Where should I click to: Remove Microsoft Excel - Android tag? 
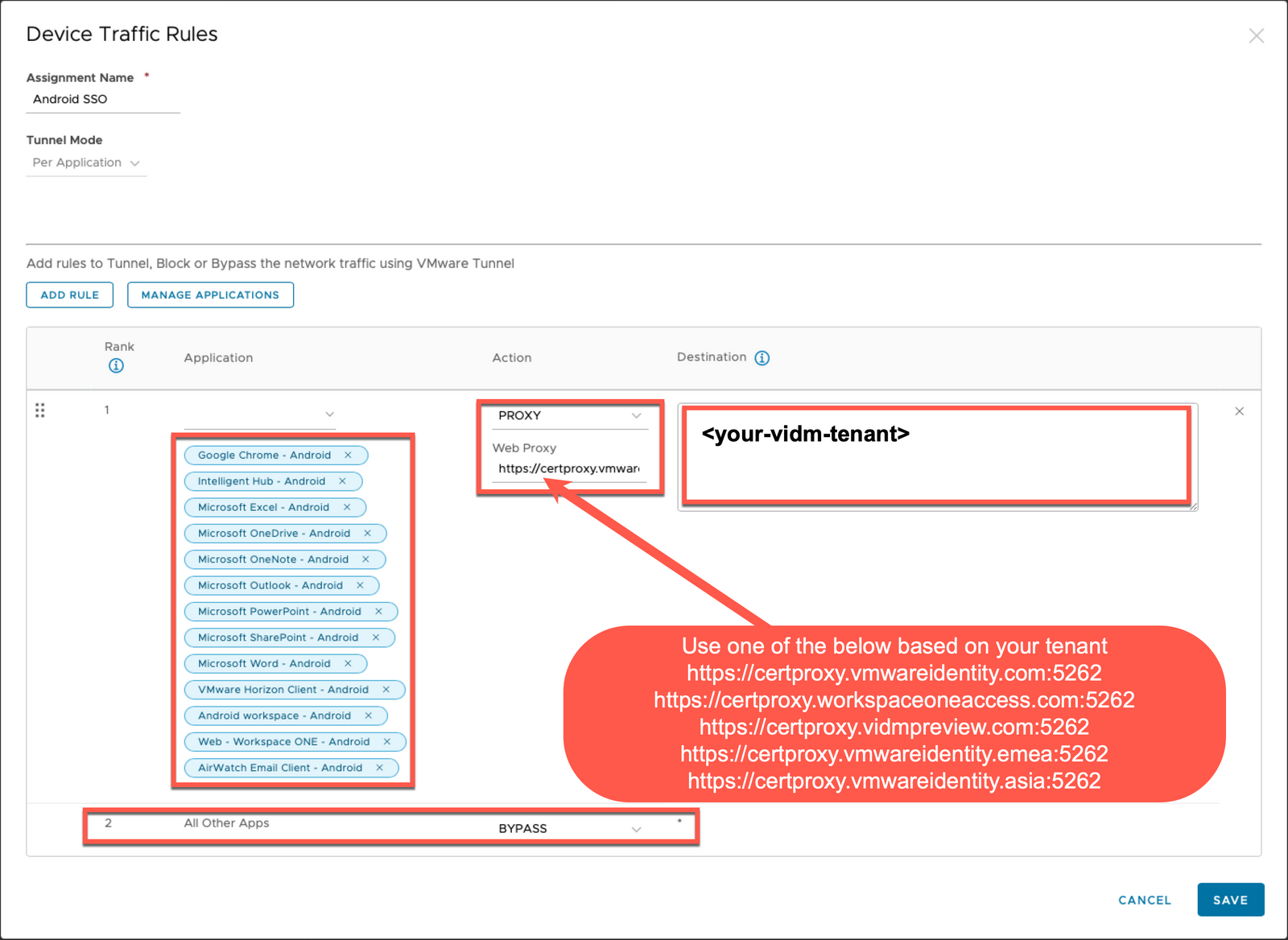coord(347,507)
